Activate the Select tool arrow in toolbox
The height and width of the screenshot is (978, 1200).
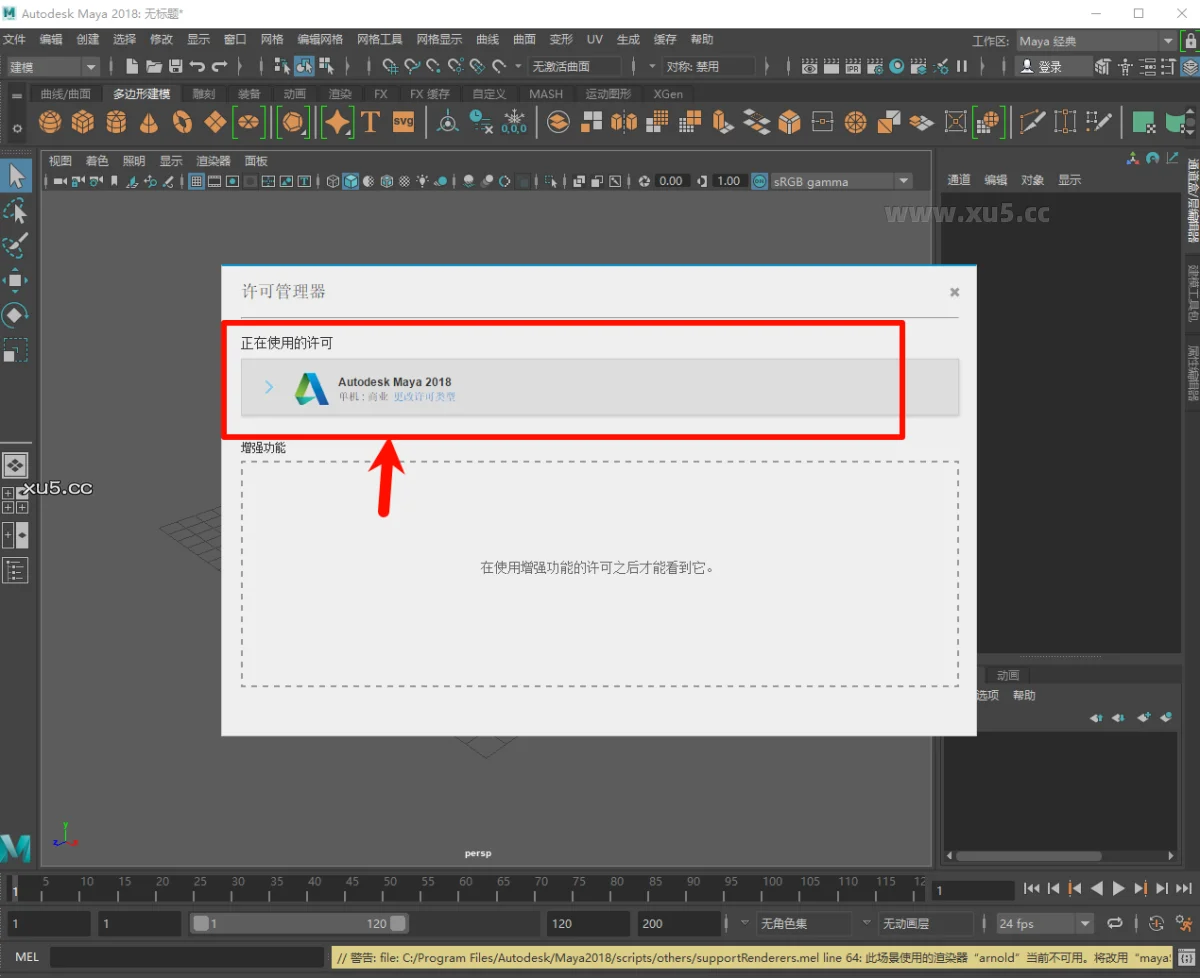point(16,176)
